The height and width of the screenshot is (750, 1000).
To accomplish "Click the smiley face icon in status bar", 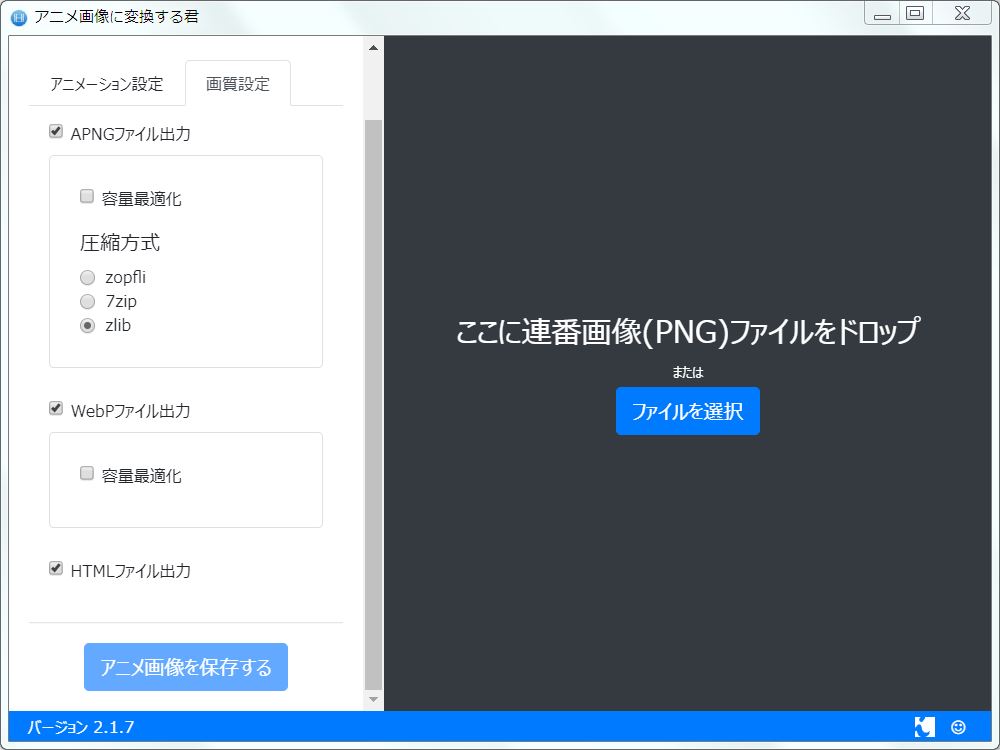I will point(958,727).
